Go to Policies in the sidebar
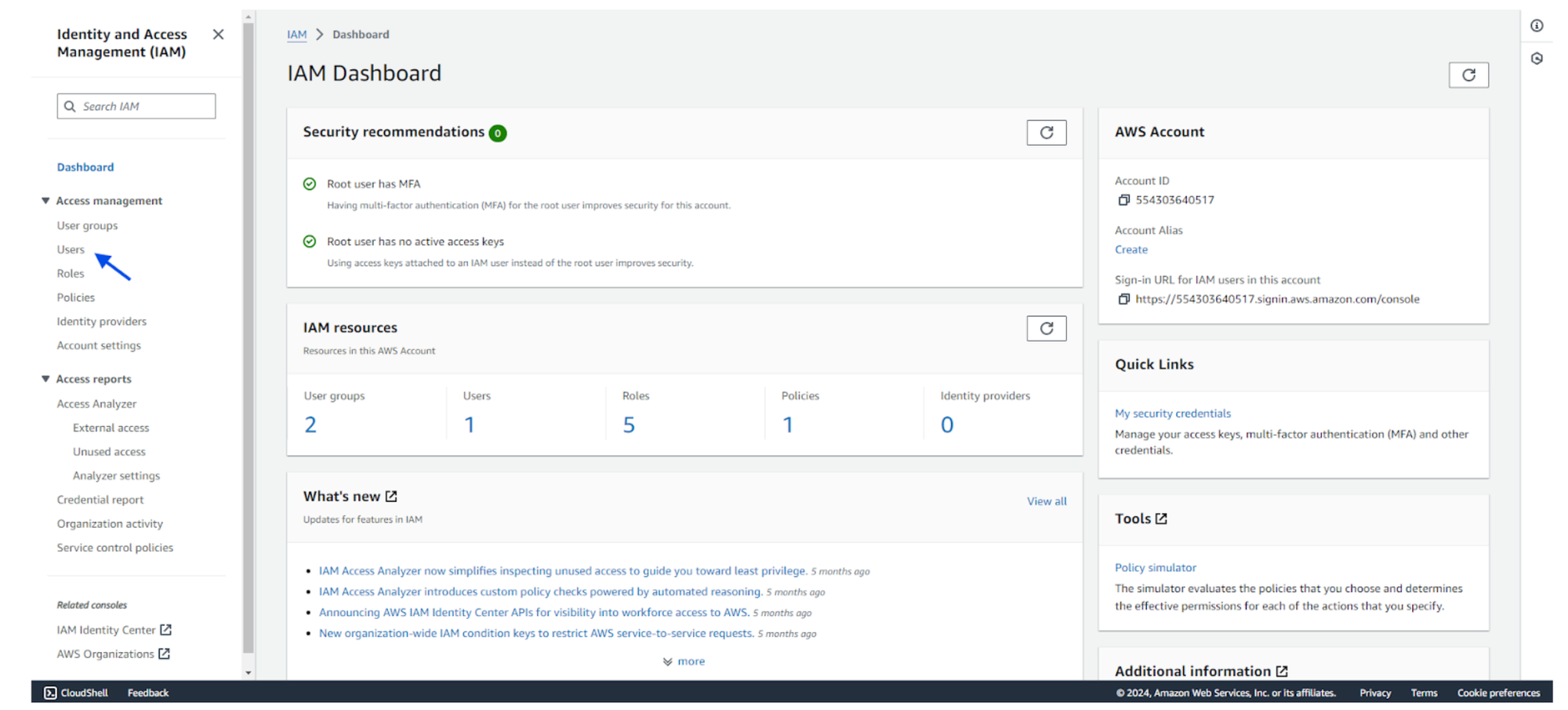The height and width of the screenshot is (710, 1568). [x=75, y=297]
